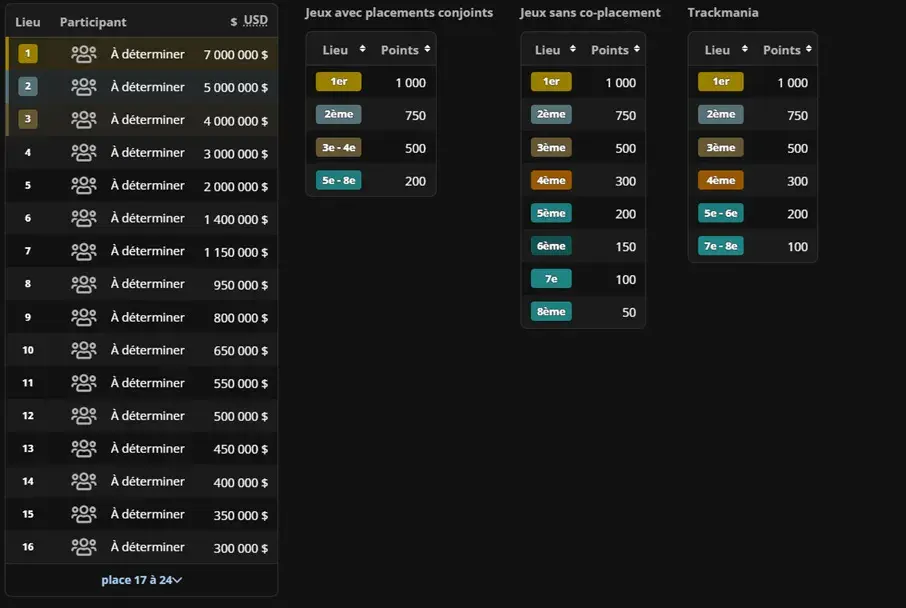Click the team icon in the 5th place row
906x608 pixels.
(84, 186)
